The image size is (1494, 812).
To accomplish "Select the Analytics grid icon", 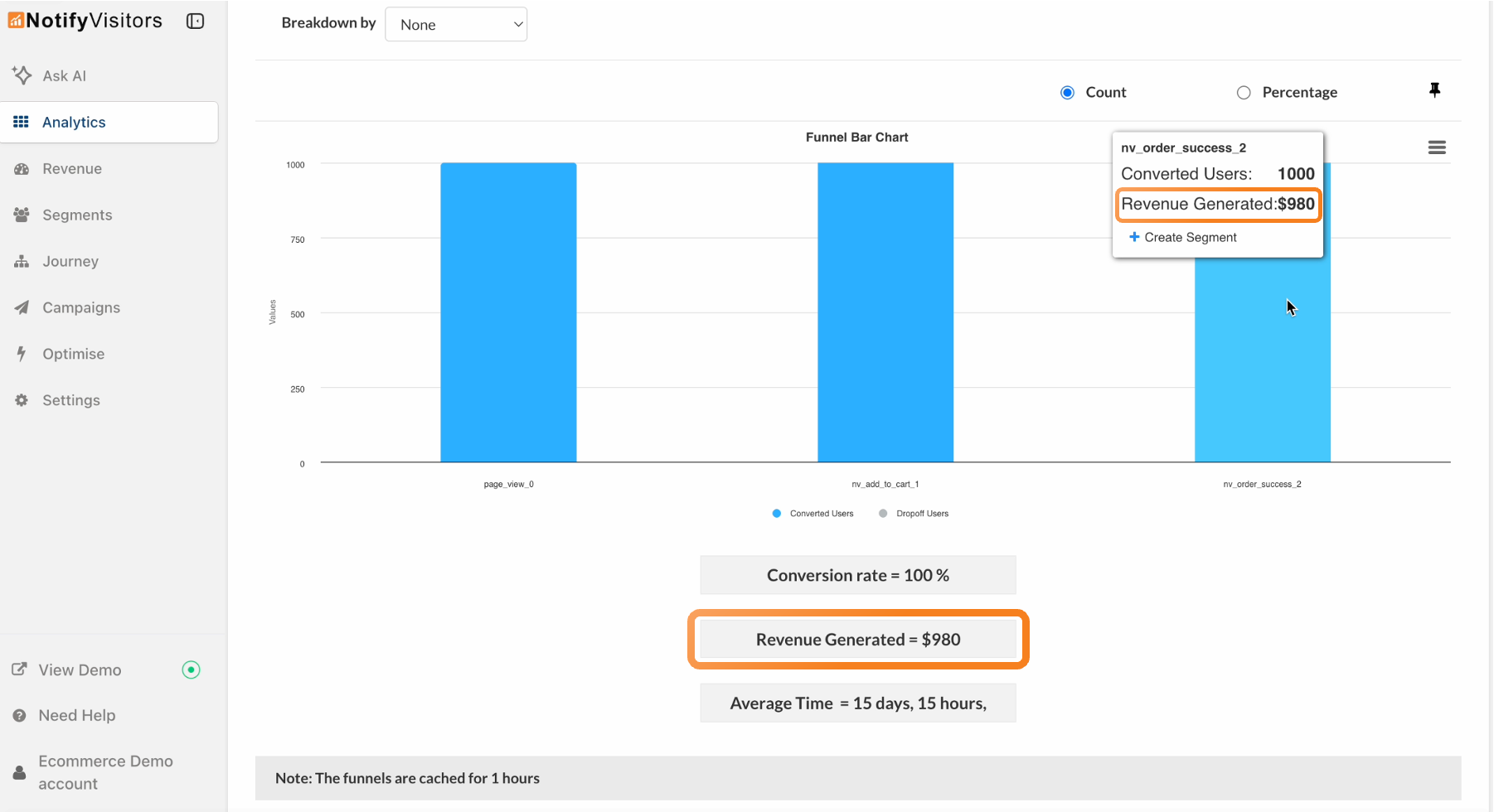I will [22, 121].
